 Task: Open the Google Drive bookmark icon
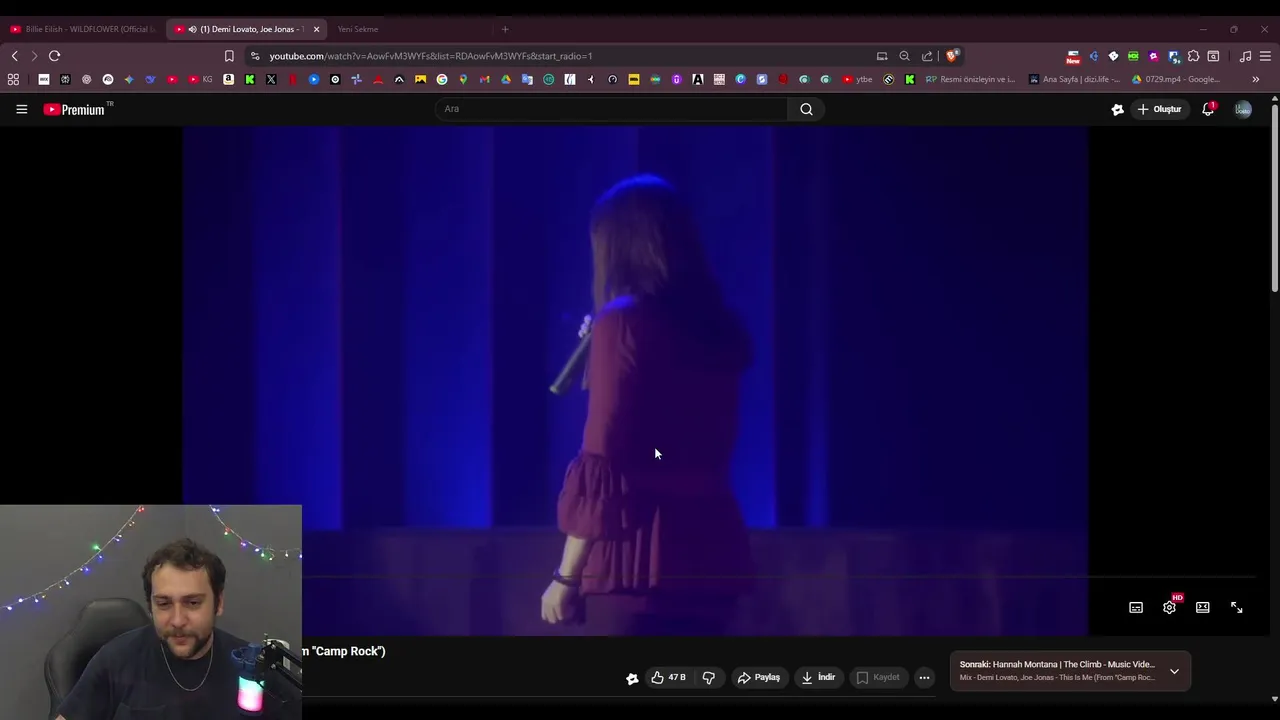506,79
